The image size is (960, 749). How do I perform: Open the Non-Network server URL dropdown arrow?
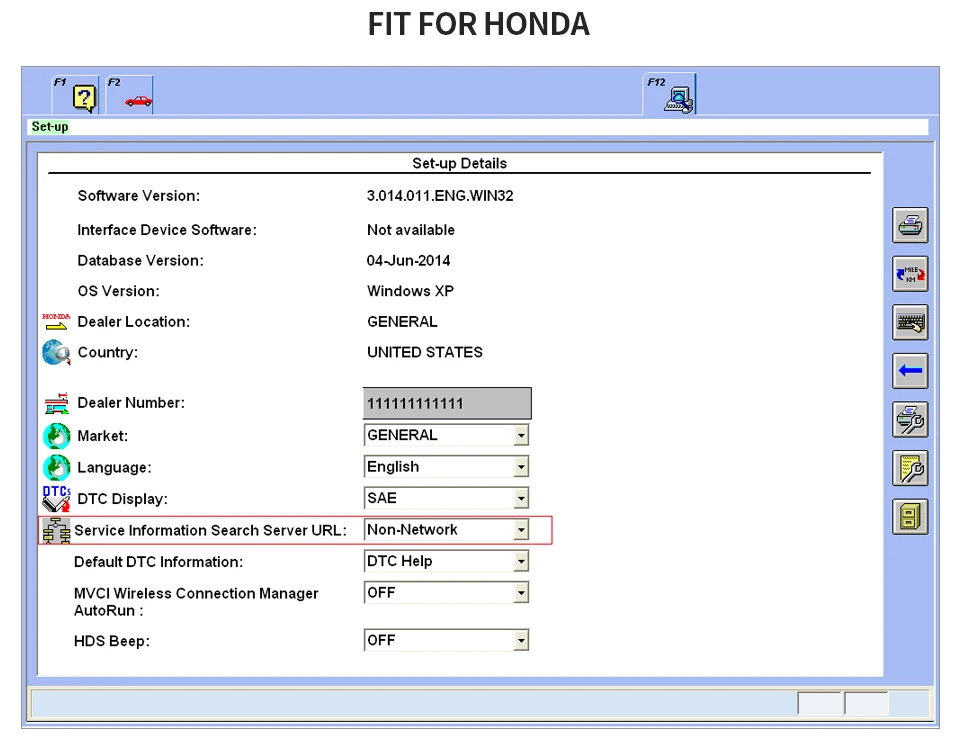pos(520,530)
